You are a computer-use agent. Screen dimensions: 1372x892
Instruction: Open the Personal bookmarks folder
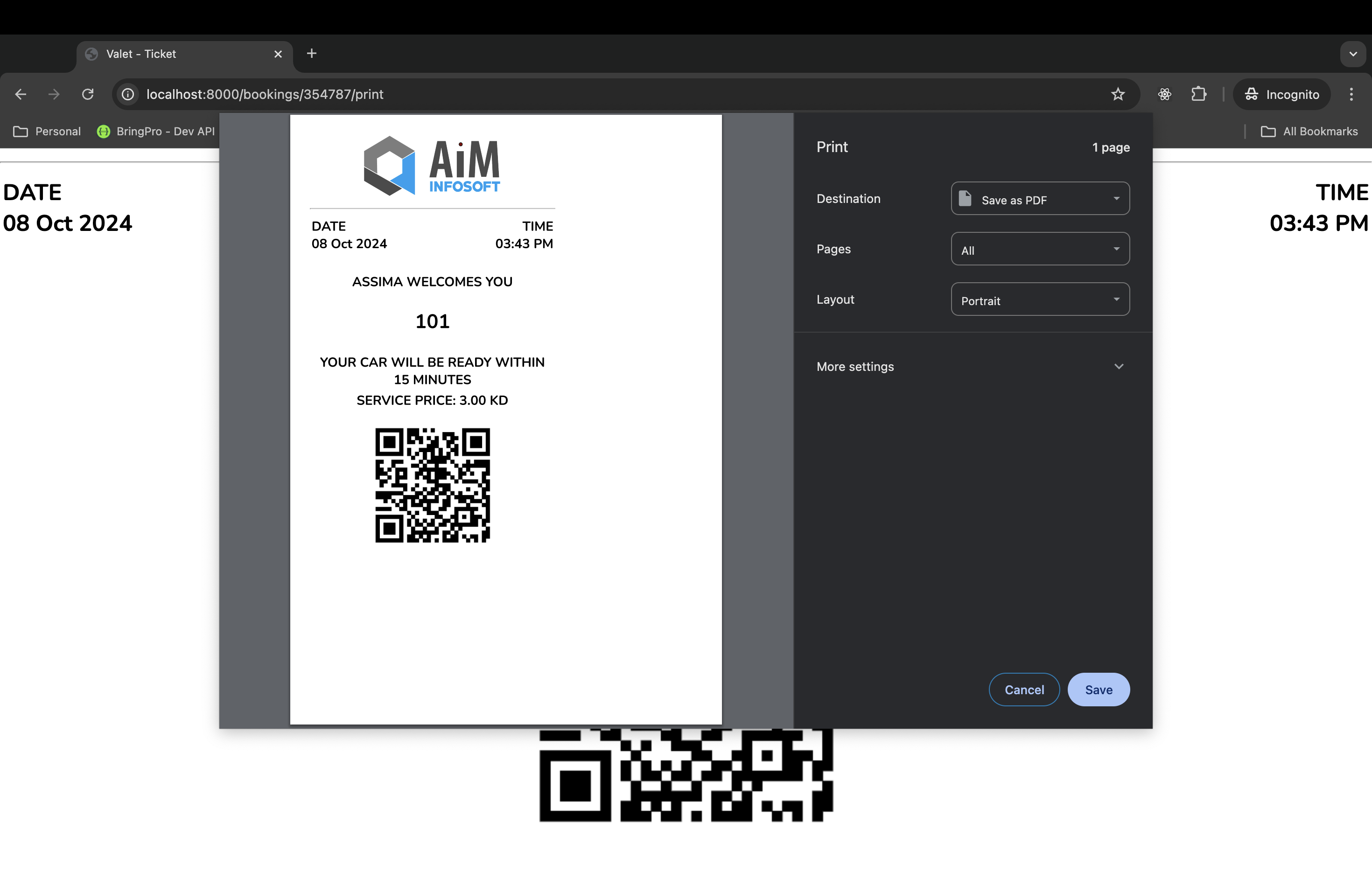(47, 132)
